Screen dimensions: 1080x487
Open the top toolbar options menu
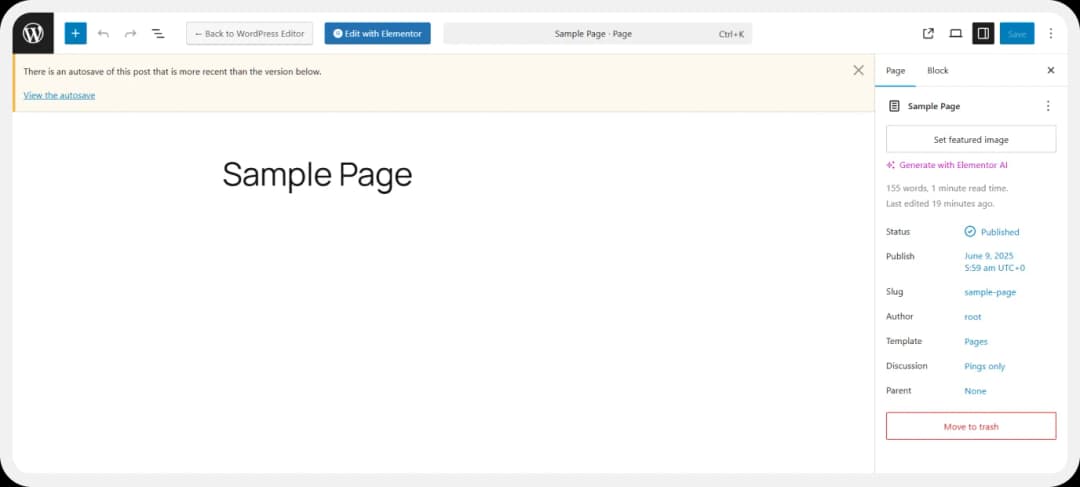pyautogui.click(x=1050, y=33)
